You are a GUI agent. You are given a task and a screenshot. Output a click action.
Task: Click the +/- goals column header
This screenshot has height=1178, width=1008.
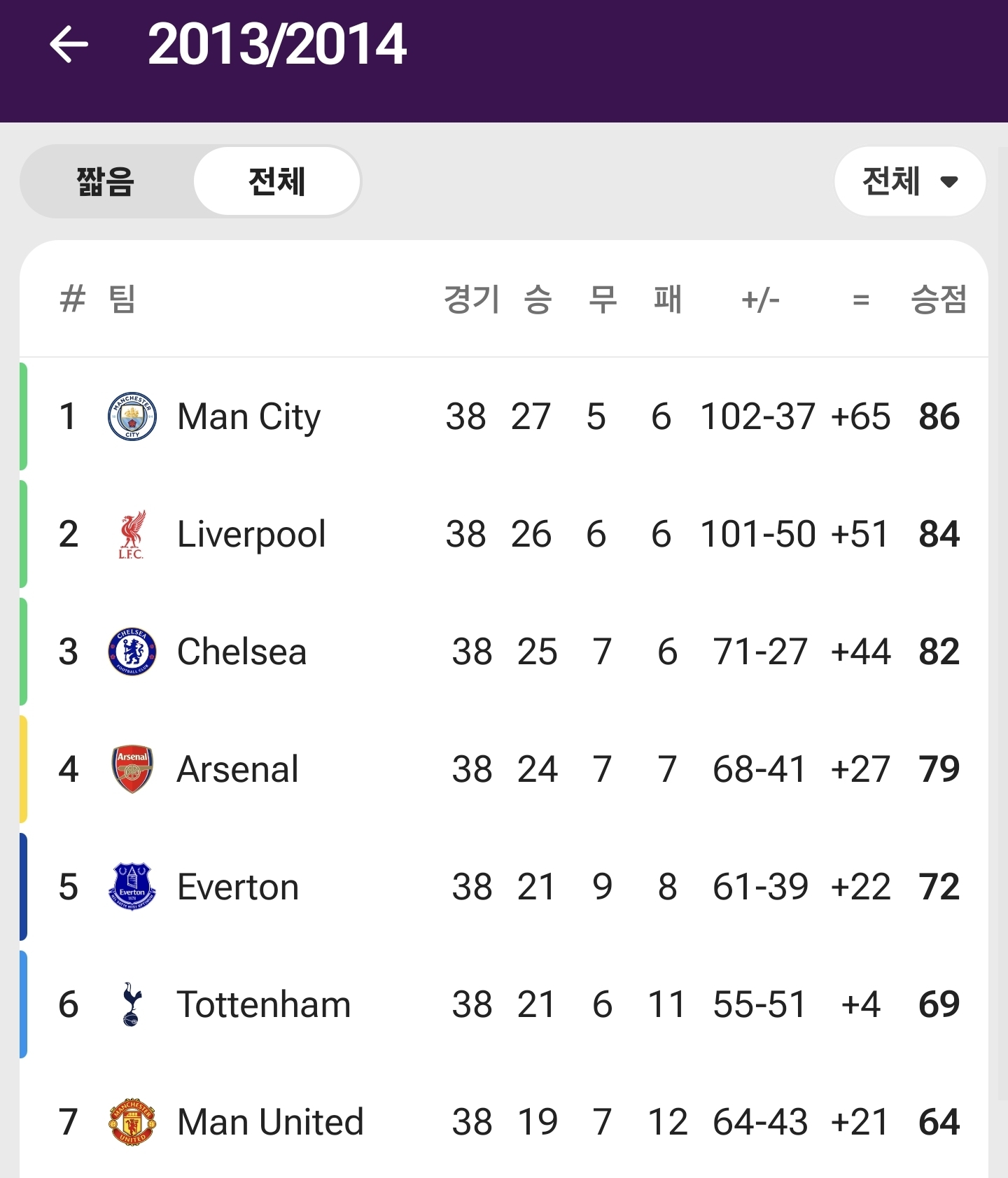coord(760,300)
